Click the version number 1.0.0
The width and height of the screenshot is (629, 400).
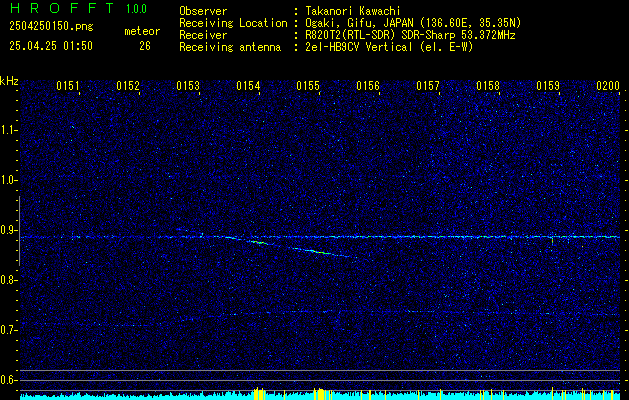tap(136, 8)
